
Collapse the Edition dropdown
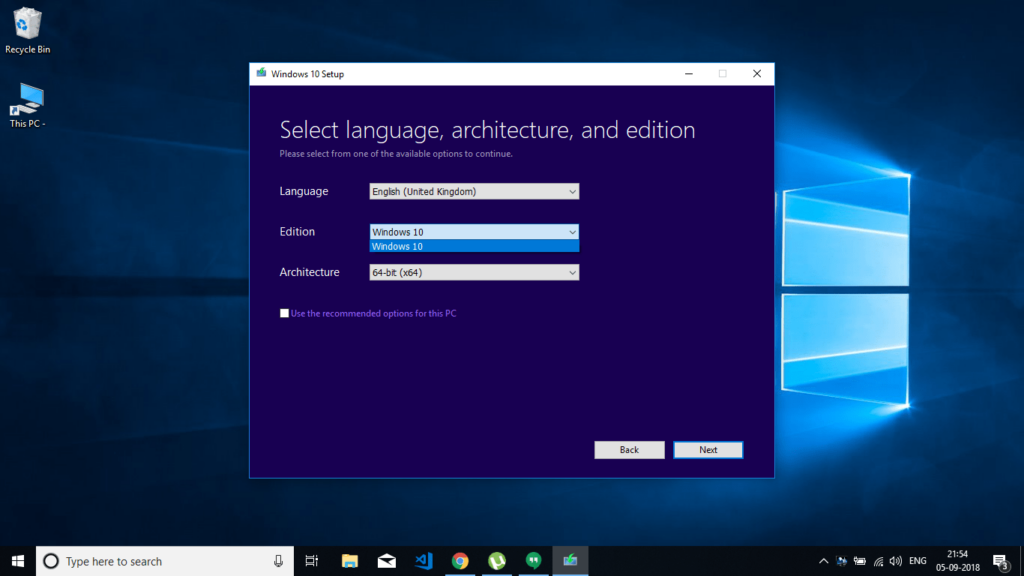(x=474, y=232)
